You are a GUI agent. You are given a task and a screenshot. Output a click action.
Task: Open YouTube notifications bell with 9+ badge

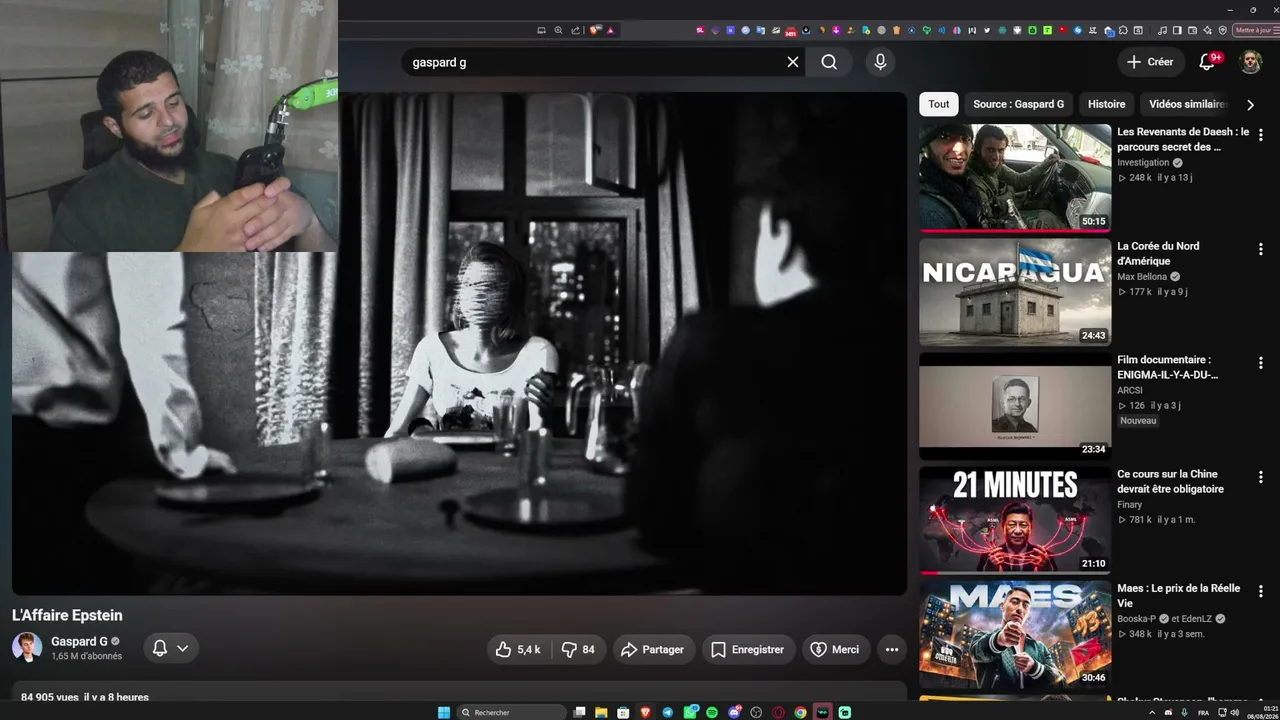(1207, 62)
